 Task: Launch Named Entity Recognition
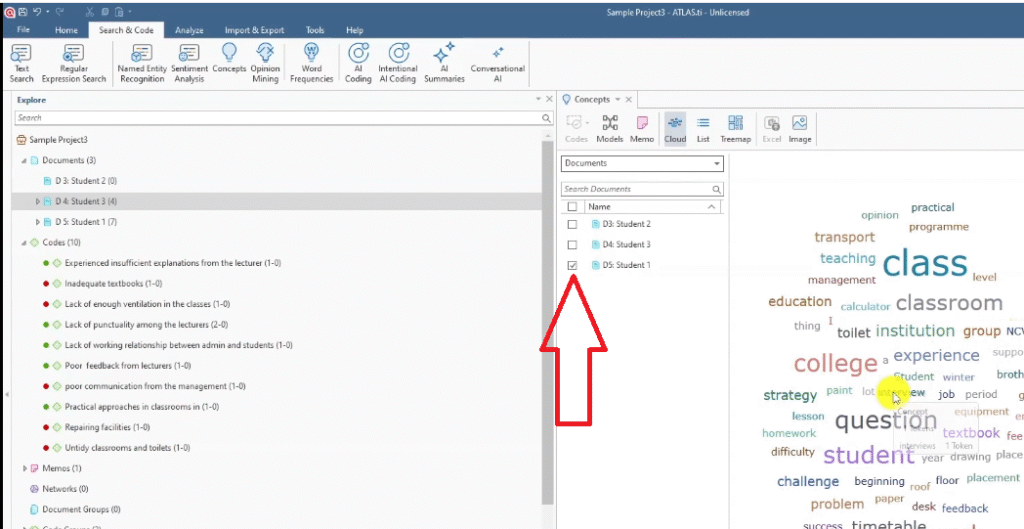coord(142,62)
